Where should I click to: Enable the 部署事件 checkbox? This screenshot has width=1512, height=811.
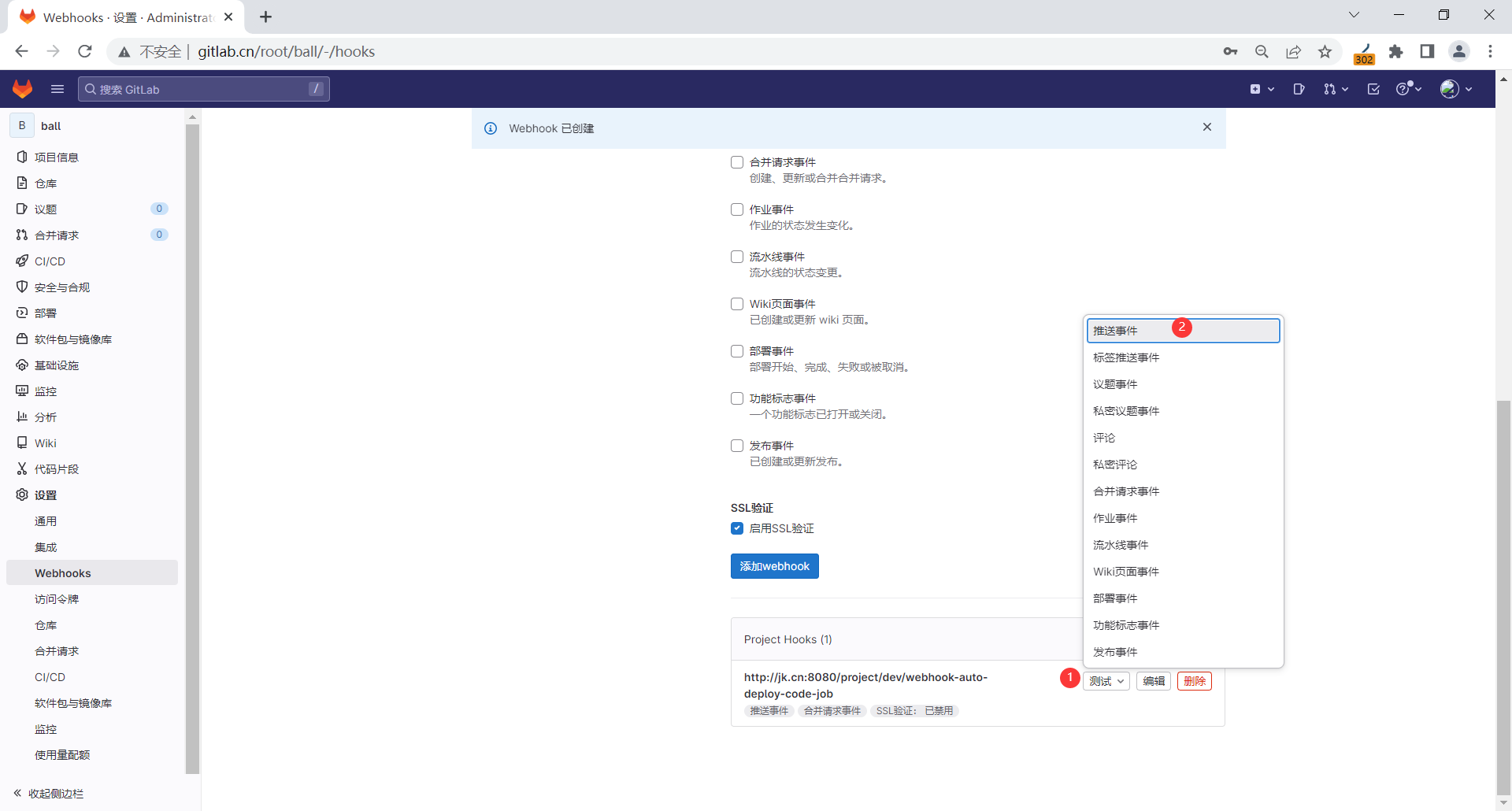[737, 351]
